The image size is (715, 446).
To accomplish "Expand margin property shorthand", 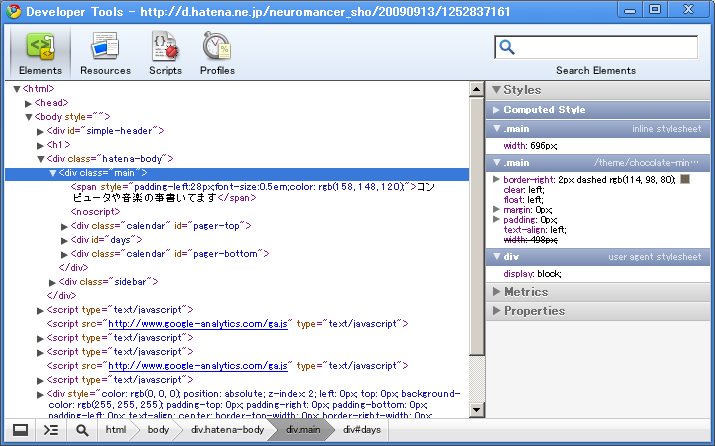I will pos(497,209).
